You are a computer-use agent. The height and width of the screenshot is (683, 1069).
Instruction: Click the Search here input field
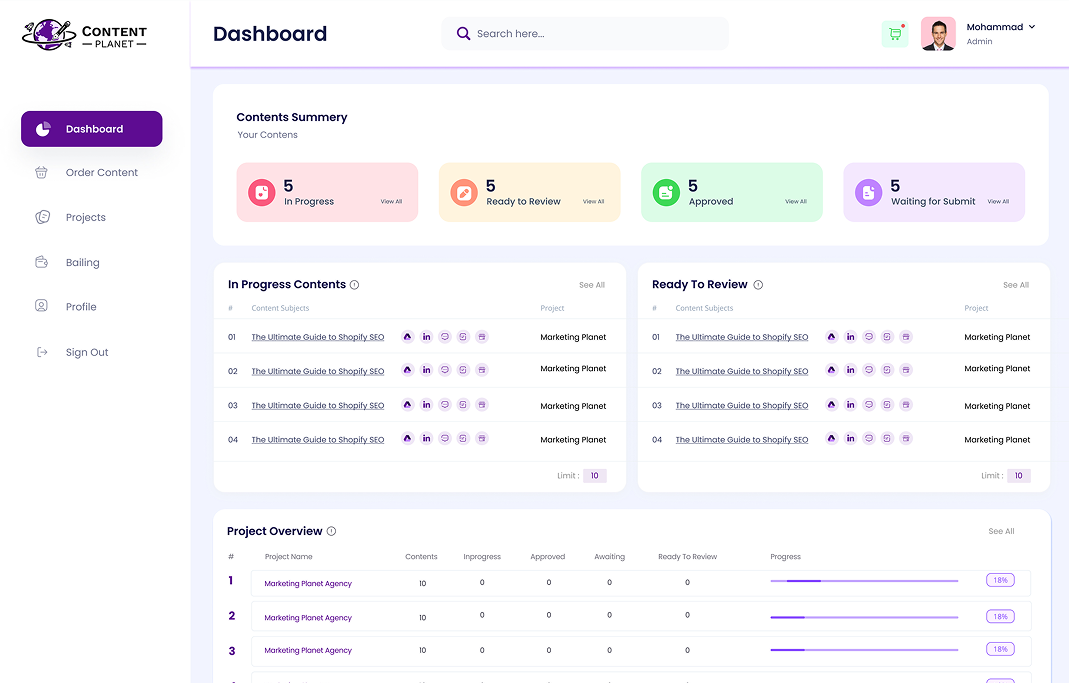[x=590, y=34]
